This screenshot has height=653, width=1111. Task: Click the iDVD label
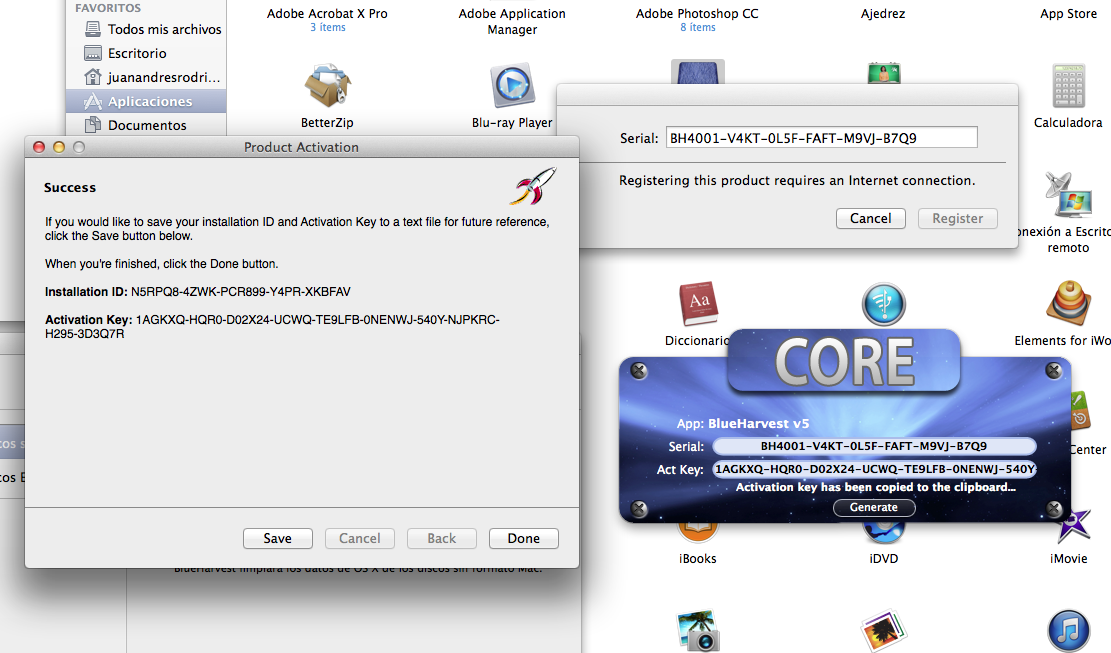click(x=884, y=559)
